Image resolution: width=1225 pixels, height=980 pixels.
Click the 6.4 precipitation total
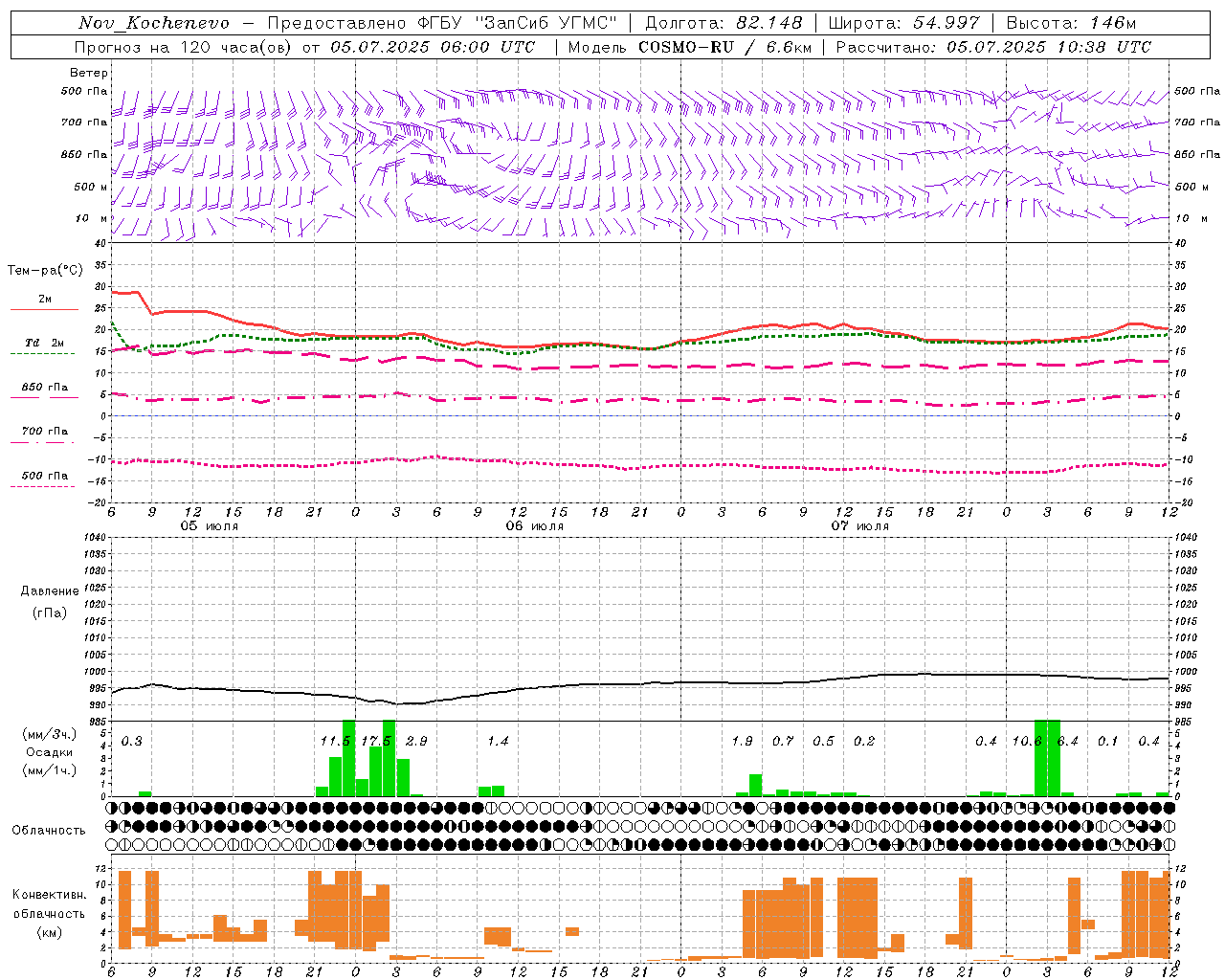[x=1067, y=742]
